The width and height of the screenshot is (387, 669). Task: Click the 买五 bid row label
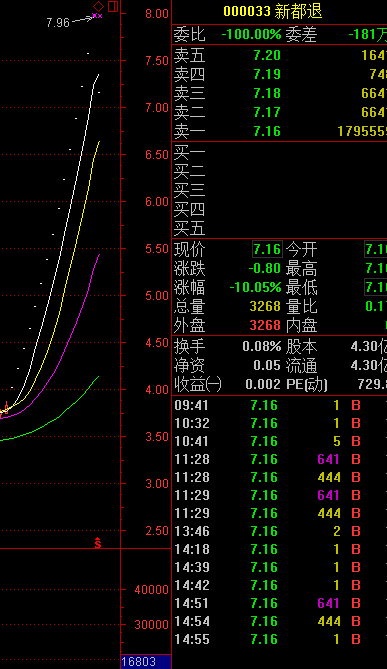coord(189,229)
